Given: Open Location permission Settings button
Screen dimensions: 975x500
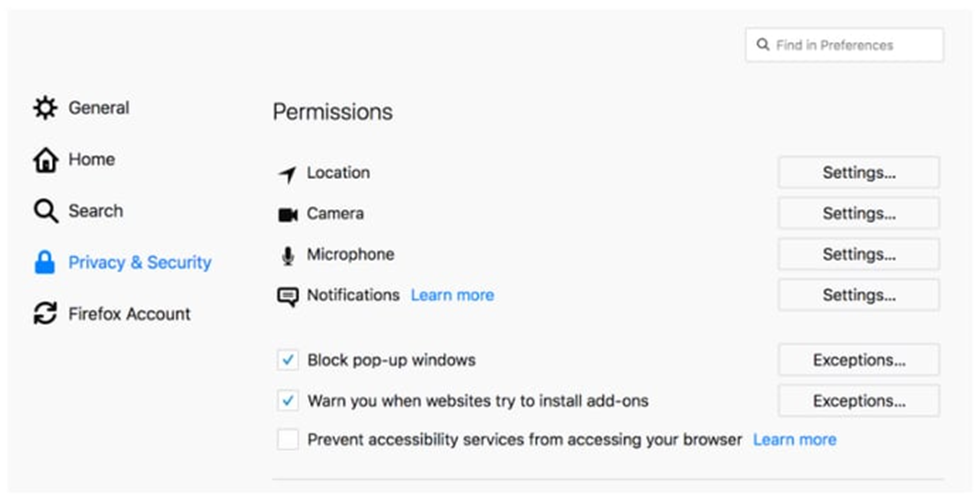Looking at the screenshot, I should [858, 173].
